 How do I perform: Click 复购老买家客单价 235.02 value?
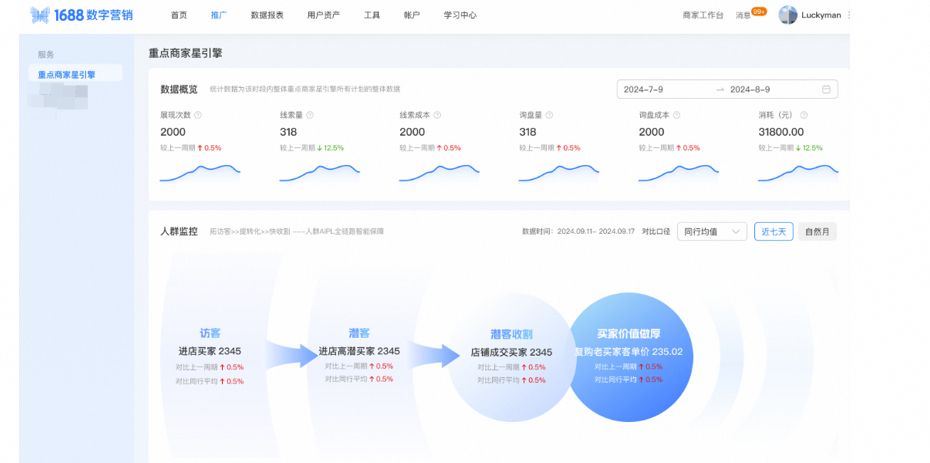tap(629, 352)
